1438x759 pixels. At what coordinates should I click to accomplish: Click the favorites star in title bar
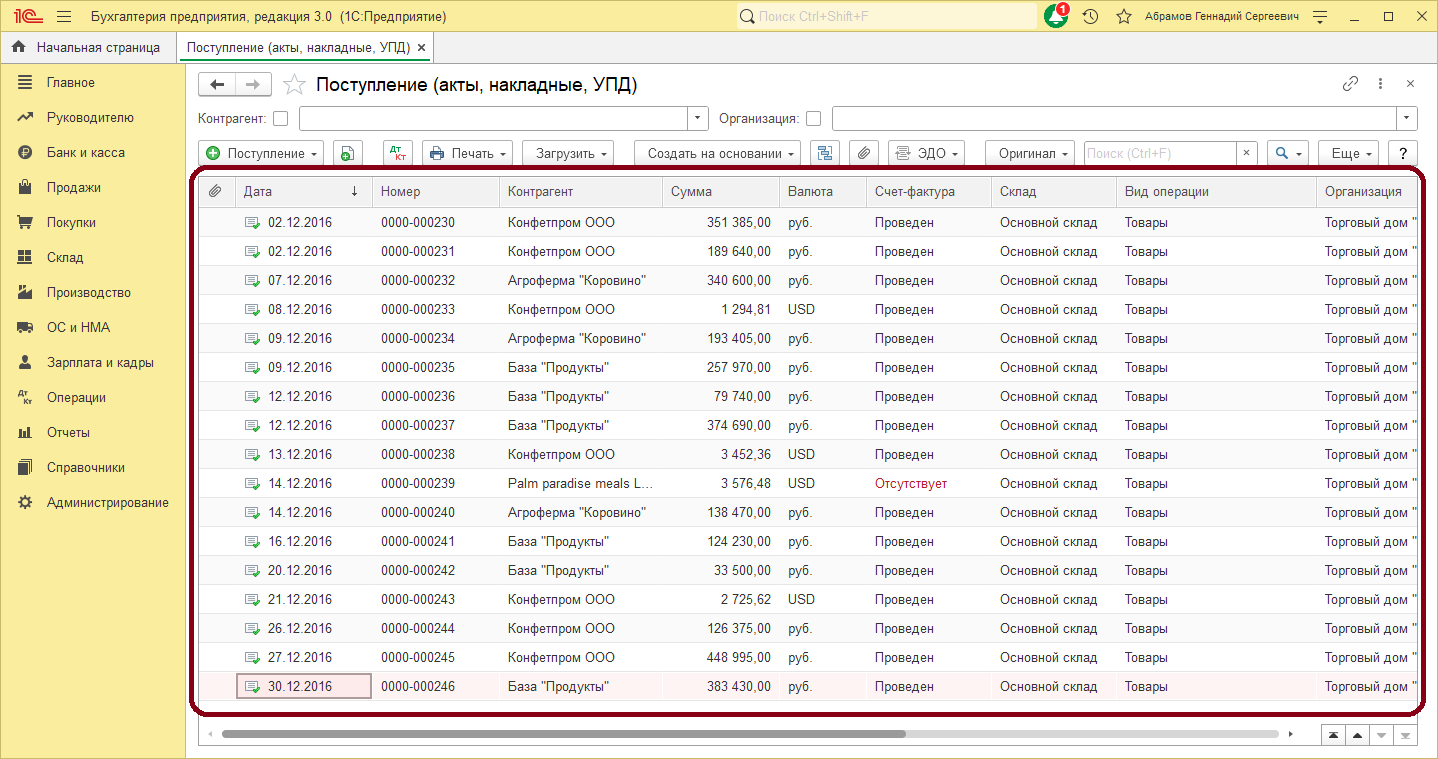1124,17
